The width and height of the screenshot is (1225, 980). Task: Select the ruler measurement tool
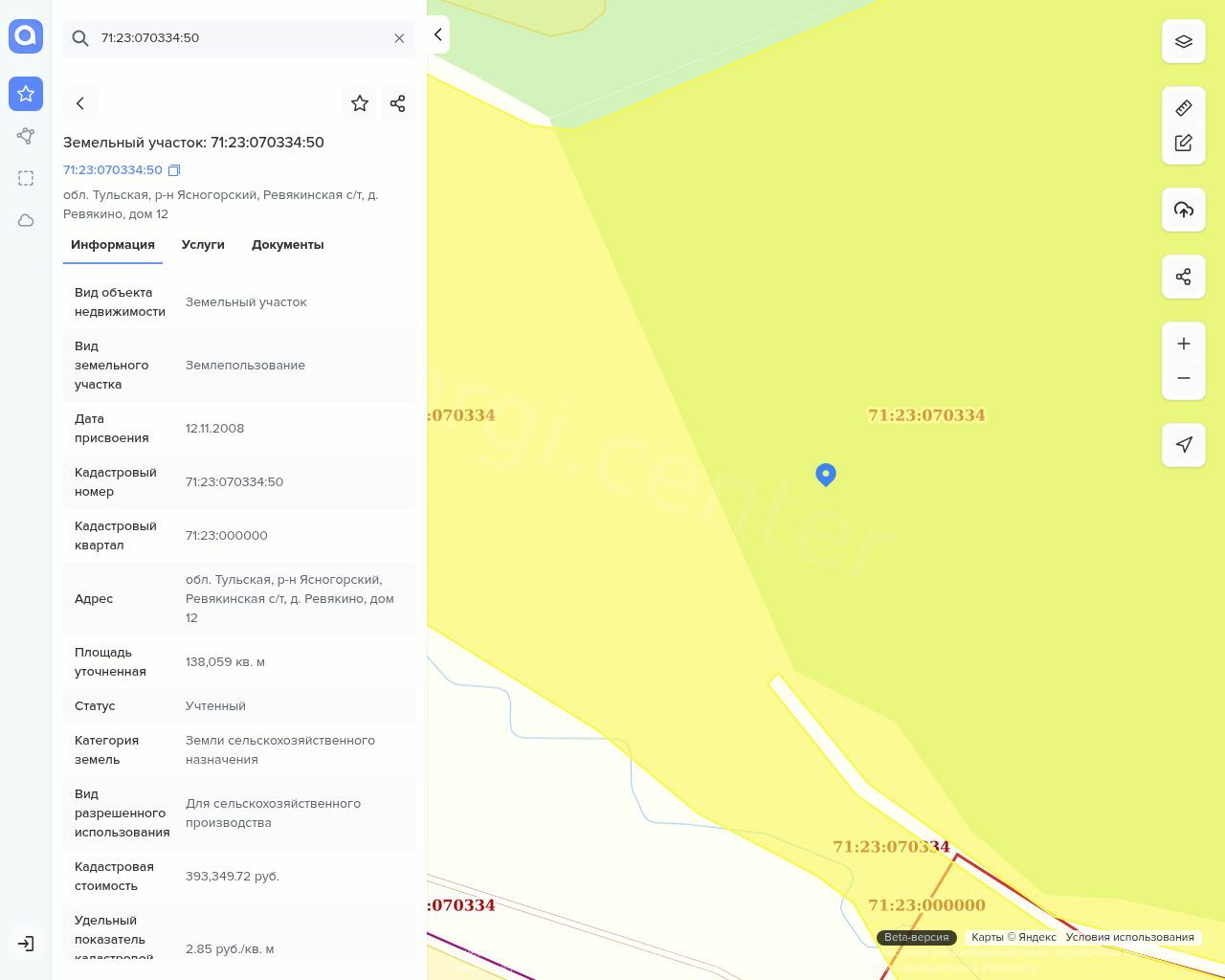(1184, 108)
